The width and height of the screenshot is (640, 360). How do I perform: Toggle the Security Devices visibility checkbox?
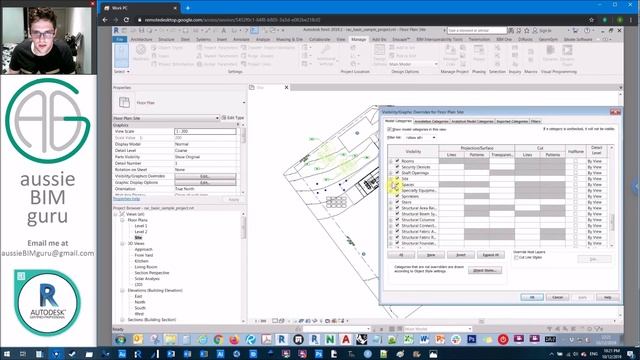pos(397,167)
